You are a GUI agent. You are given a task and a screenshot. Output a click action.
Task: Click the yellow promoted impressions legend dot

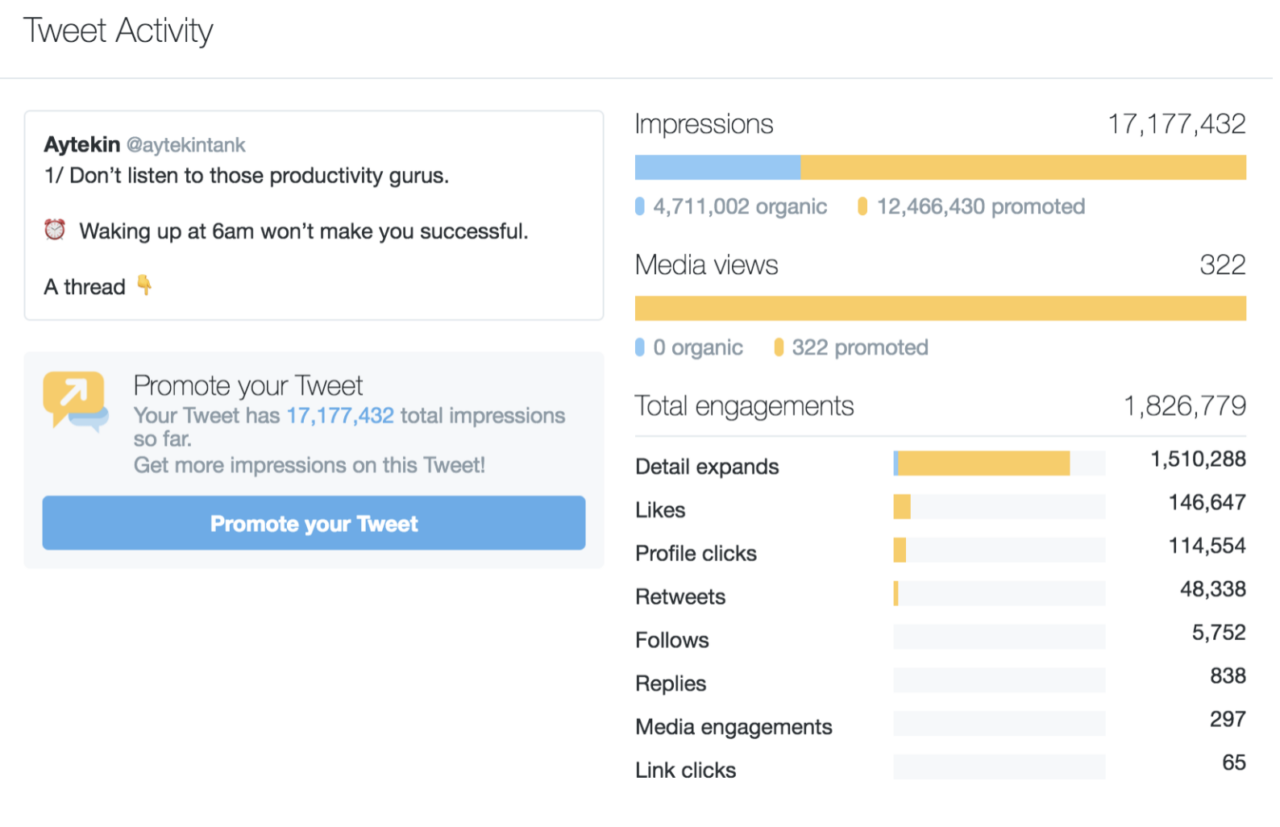(x=863, y=207)
